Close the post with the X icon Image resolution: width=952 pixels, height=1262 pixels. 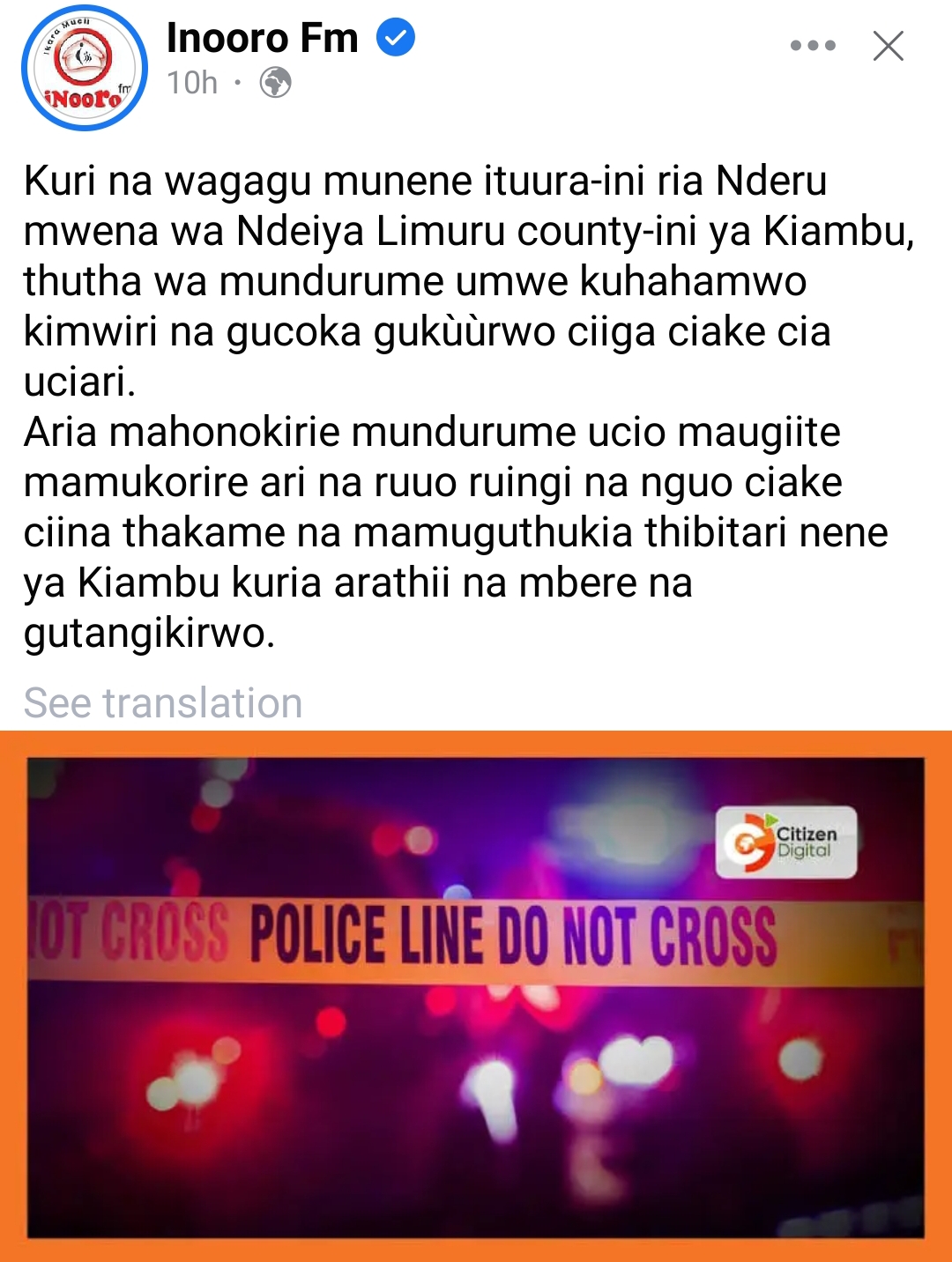coord(889,46)
